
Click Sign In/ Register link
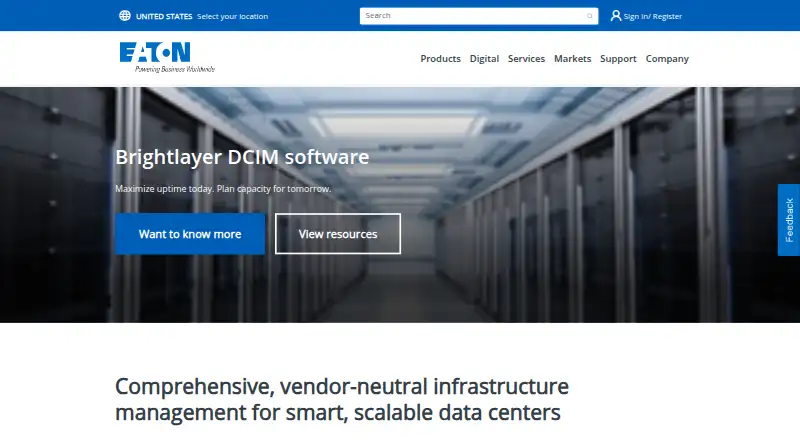[x=653, y=16]
